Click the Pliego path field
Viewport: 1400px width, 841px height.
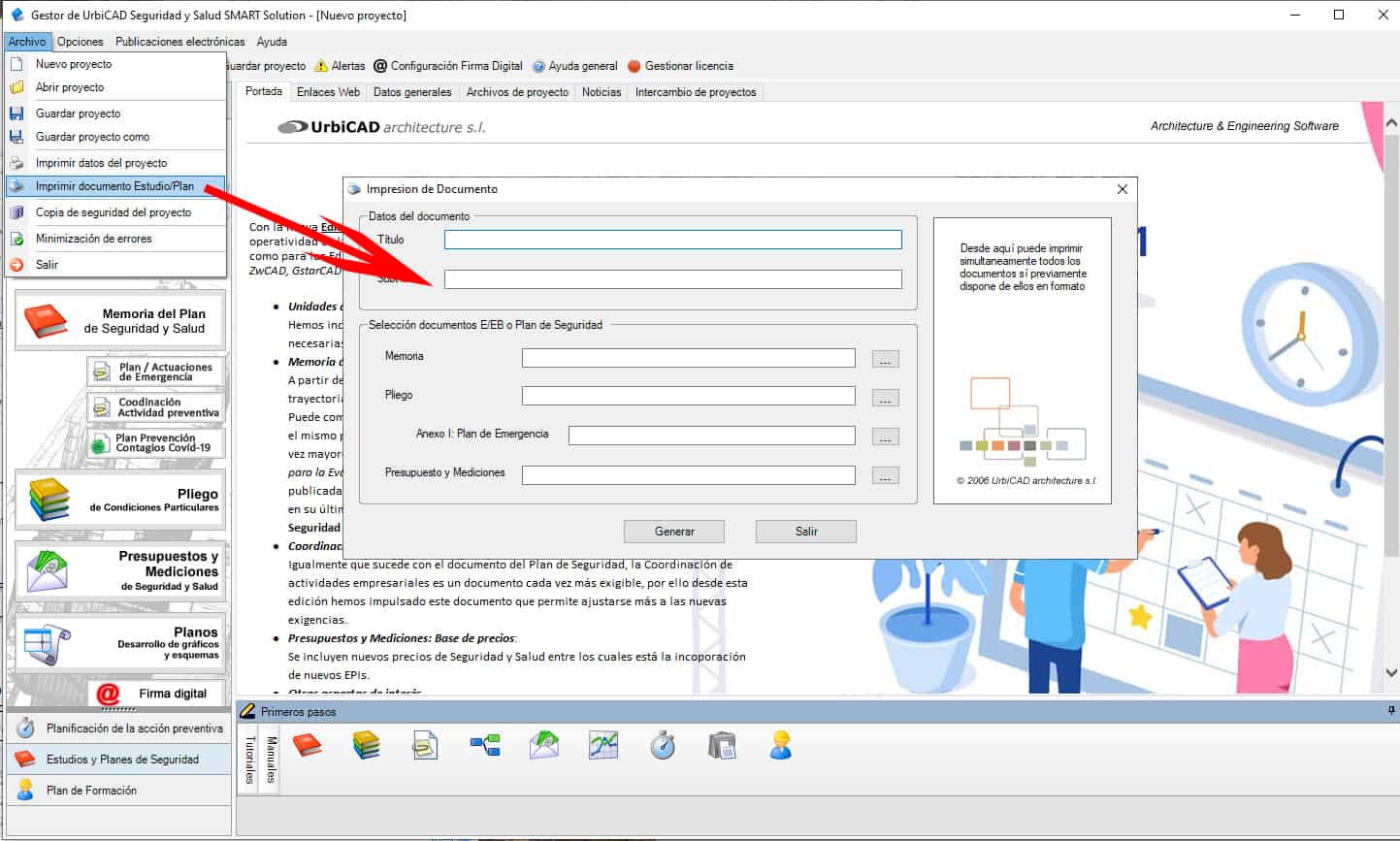tap(689, 396)
